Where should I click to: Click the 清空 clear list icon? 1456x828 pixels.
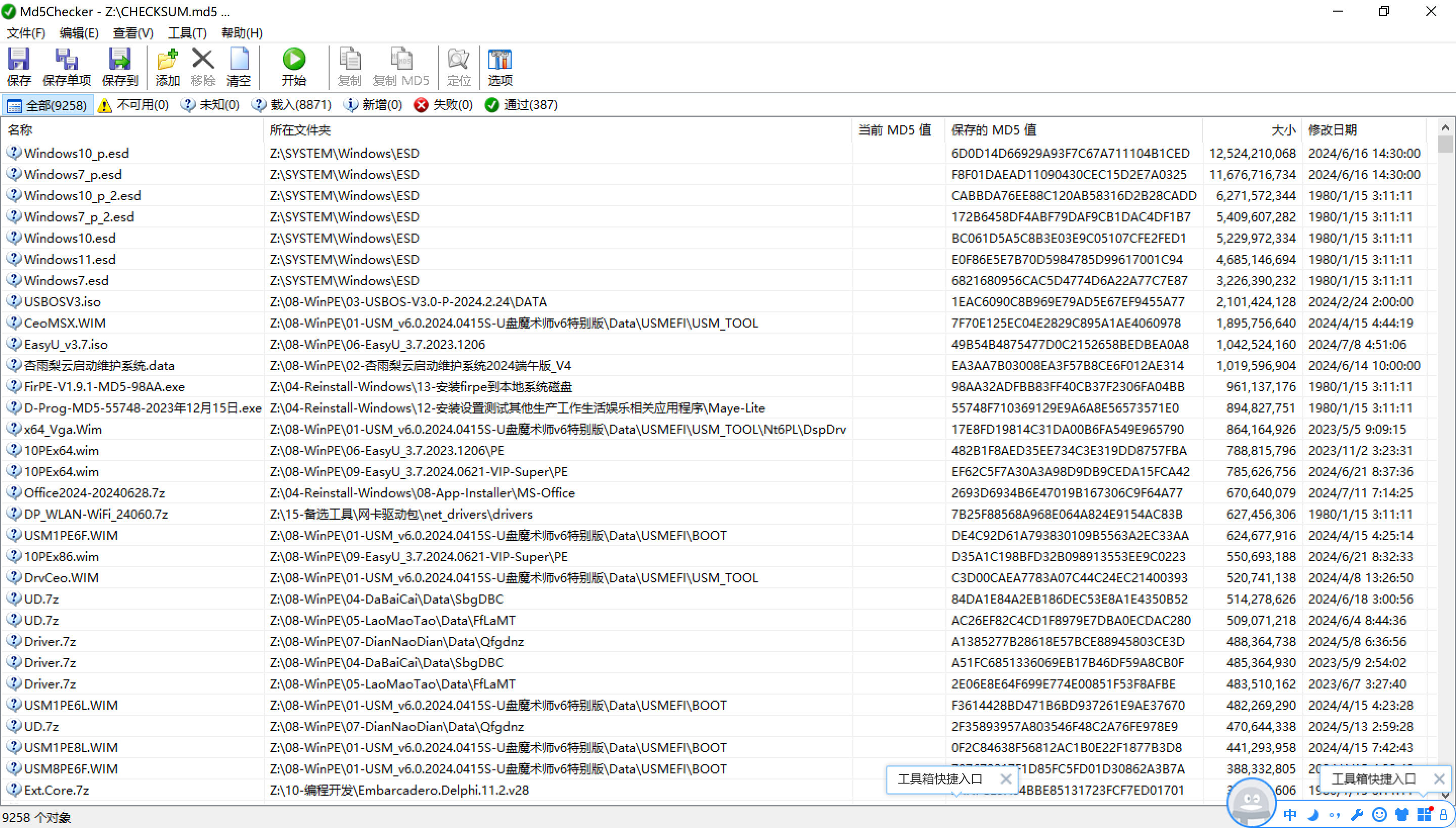pos(238,67)
